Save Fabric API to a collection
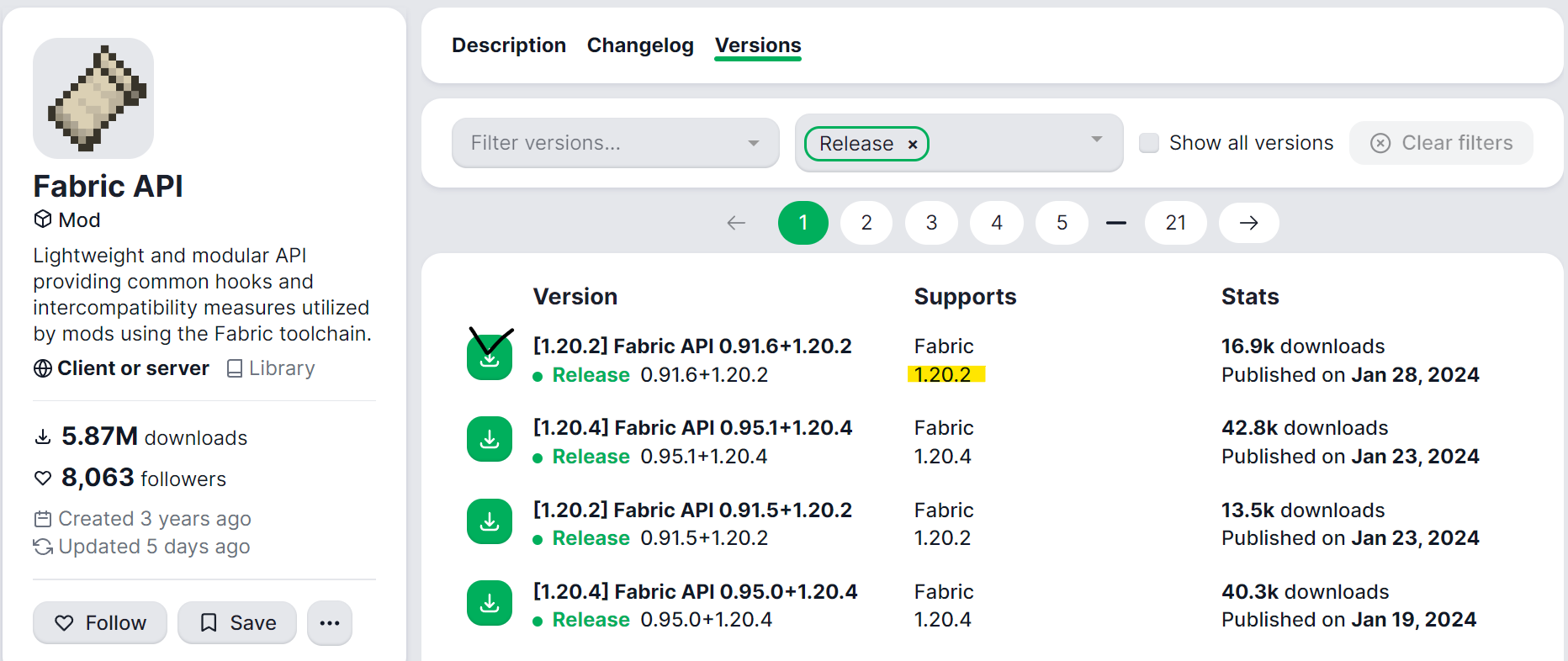This screenshot has width=1568, height=661. 237,623
